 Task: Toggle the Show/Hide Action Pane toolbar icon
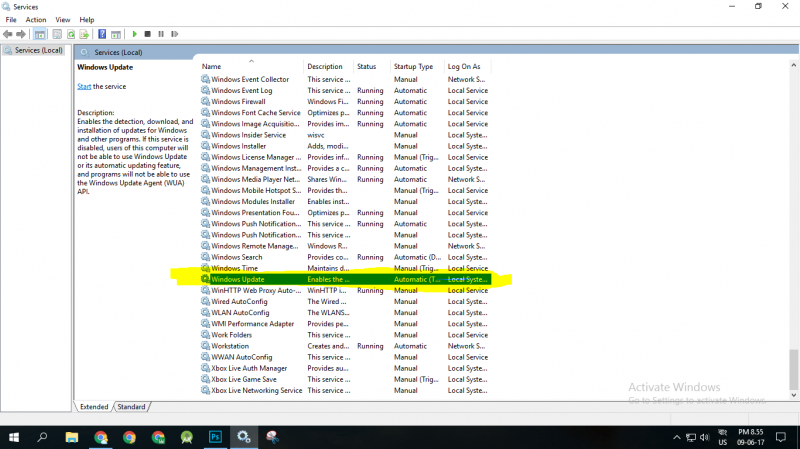coord(116,34)
